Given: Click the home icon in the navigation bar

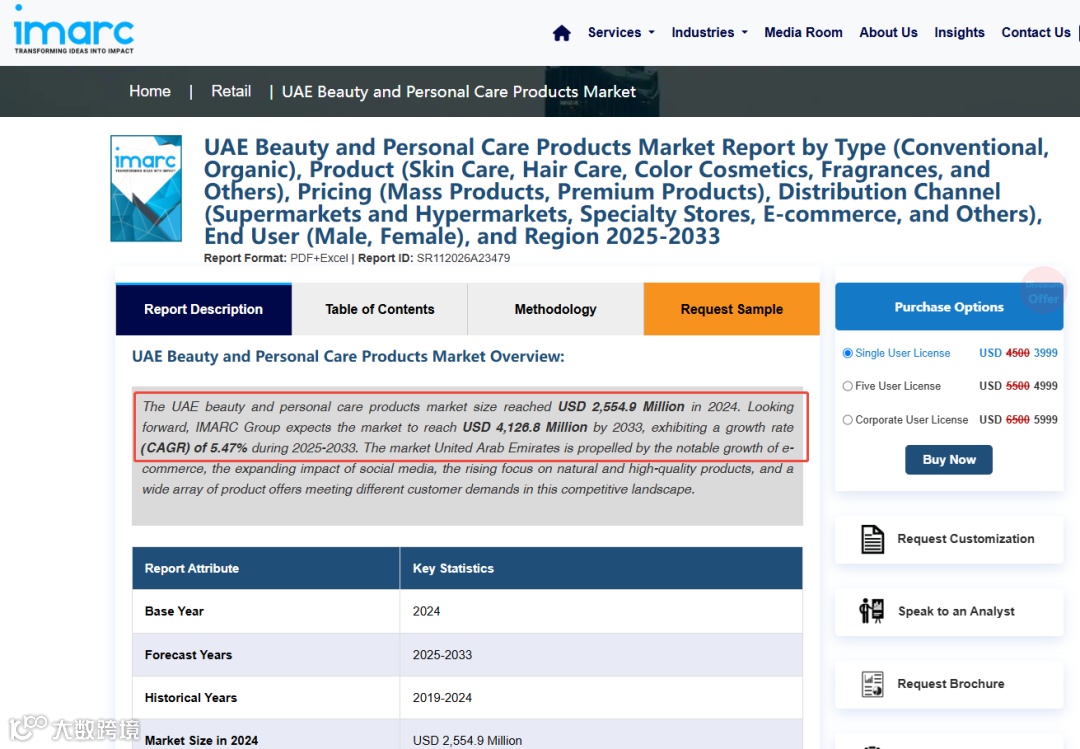Looking at the screenshot, I should [x=561, y=32].
